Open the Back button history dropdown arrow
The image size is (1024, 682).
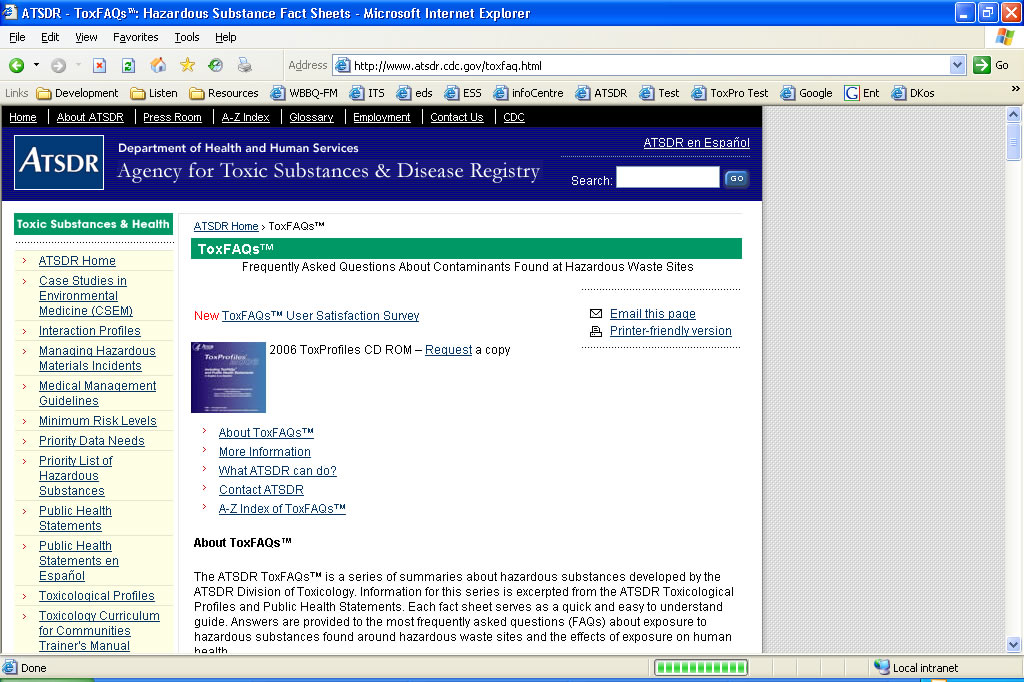coord(36,65)
